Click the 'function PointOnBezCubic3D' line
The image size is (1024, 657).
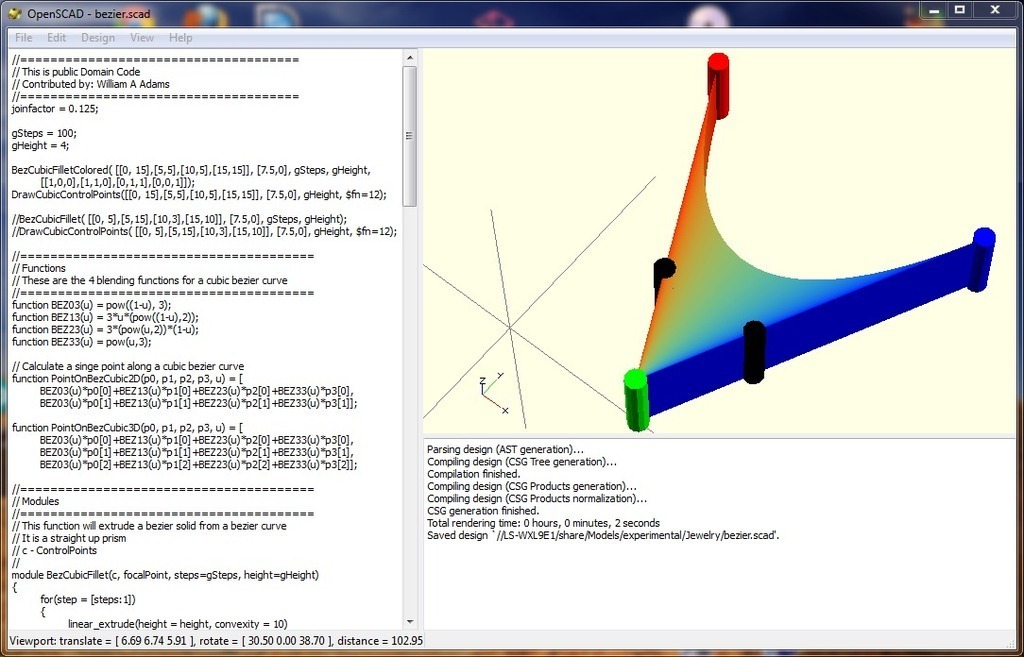(x=127, y=428)
